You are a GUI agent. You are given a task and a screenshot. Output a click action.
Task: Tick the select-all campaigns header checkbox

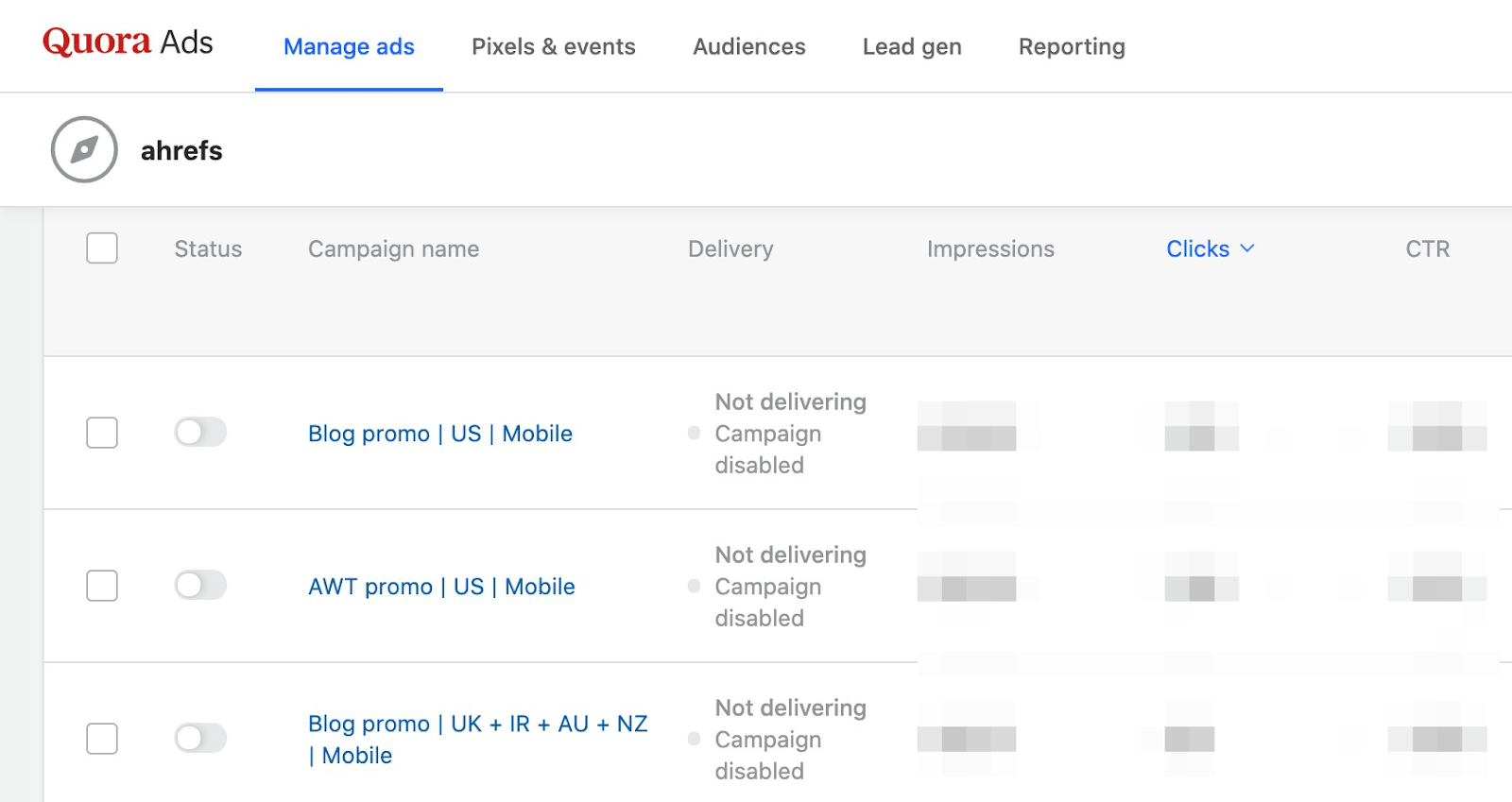pos(102,248)
